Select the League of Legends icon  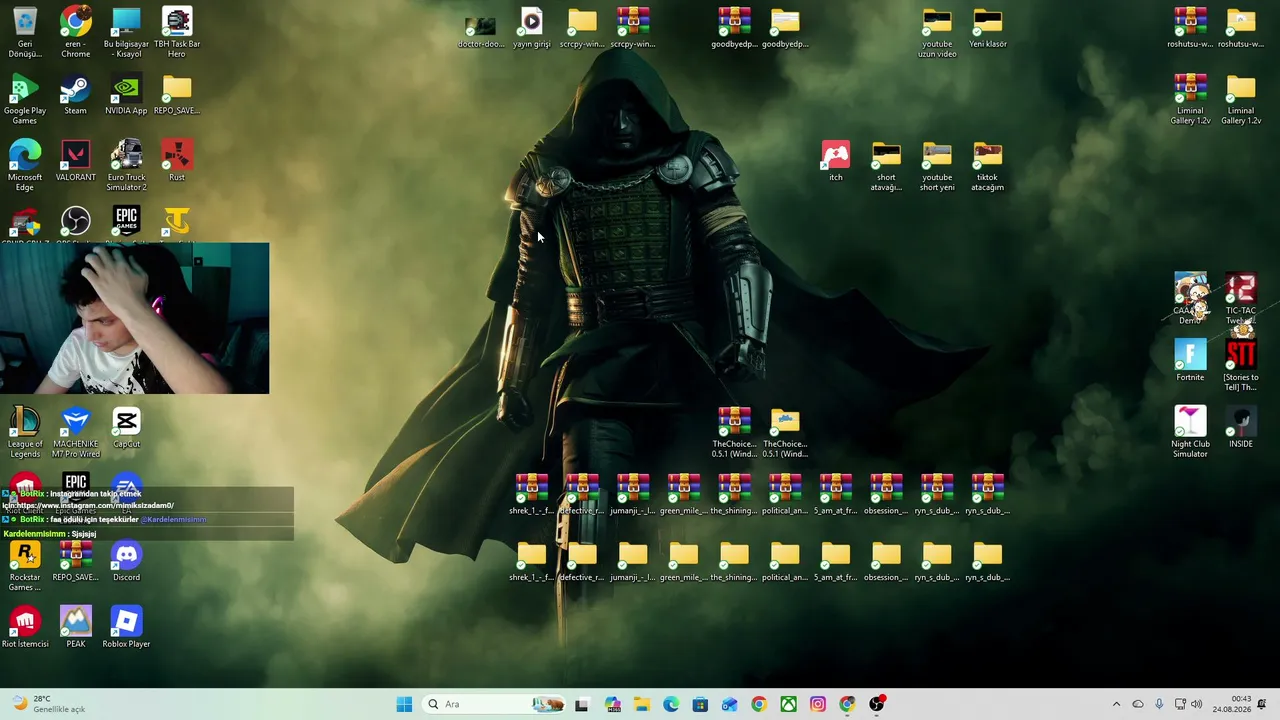coord(25,432)
